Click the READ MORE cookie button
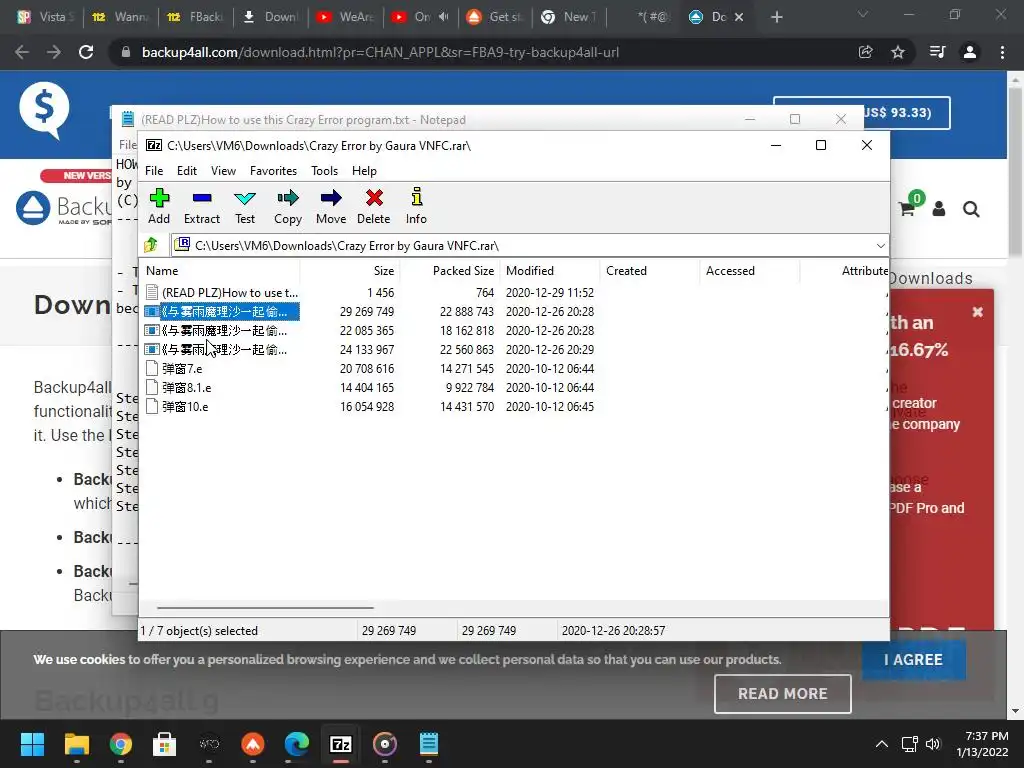 (x=782, y=694)
